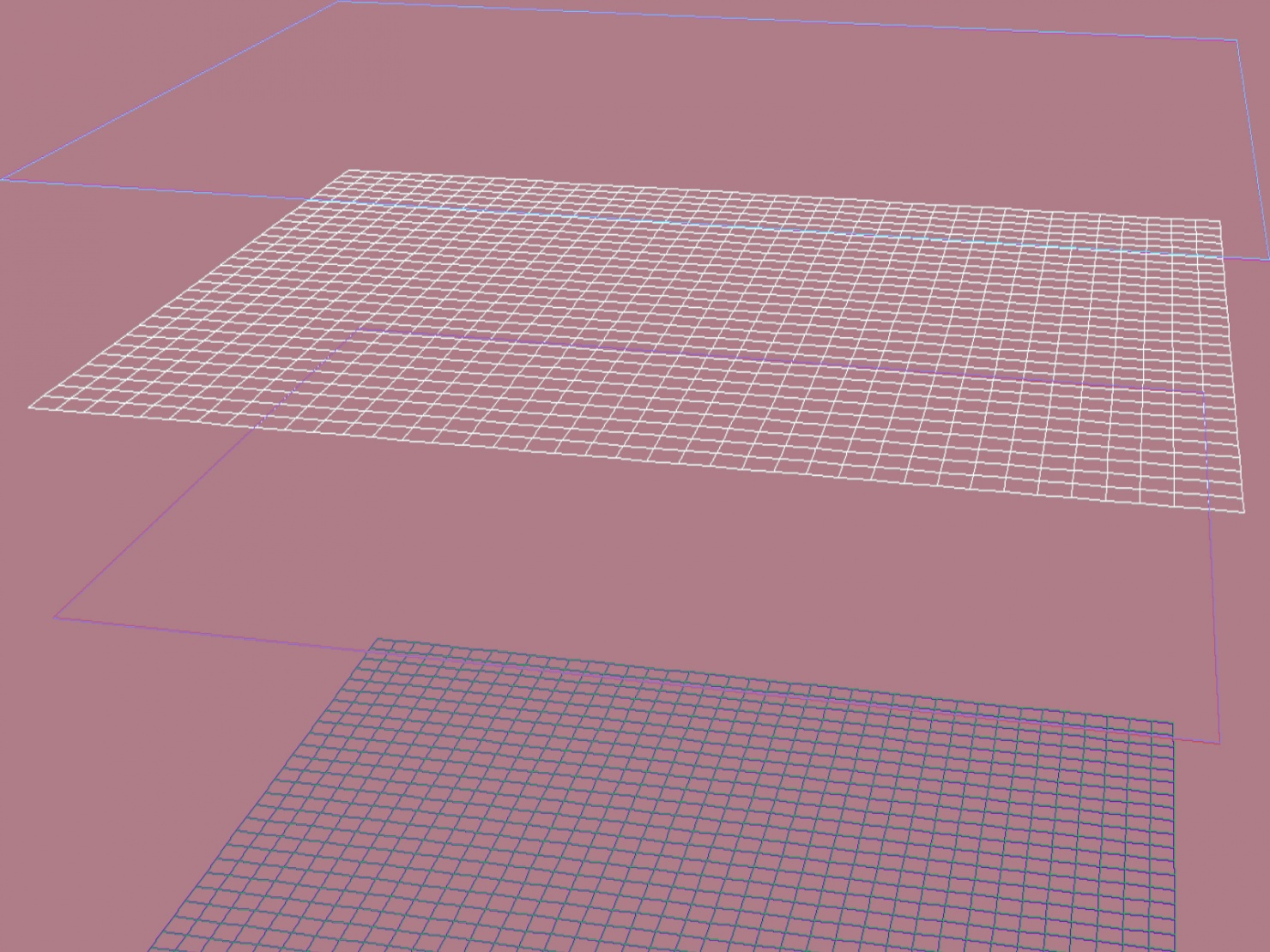This screenshot has height=952, width=1270.
Task: Click the blue rectangle outline's top edge
Action: tap(787, 21)
